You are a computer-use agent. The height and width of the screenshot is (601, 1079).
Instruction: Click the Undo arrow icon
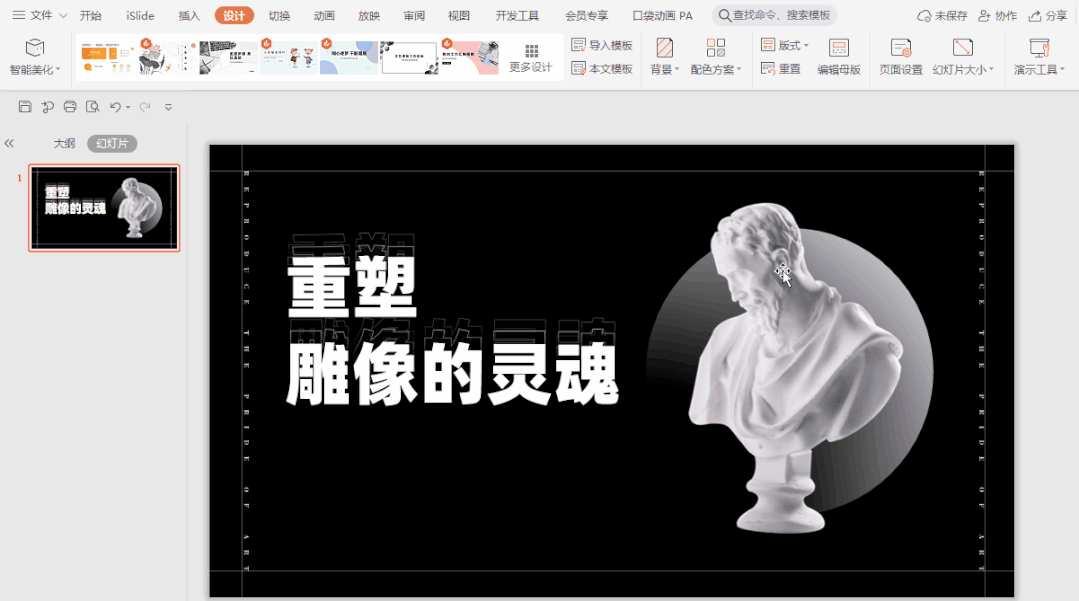tap(115, 107)
